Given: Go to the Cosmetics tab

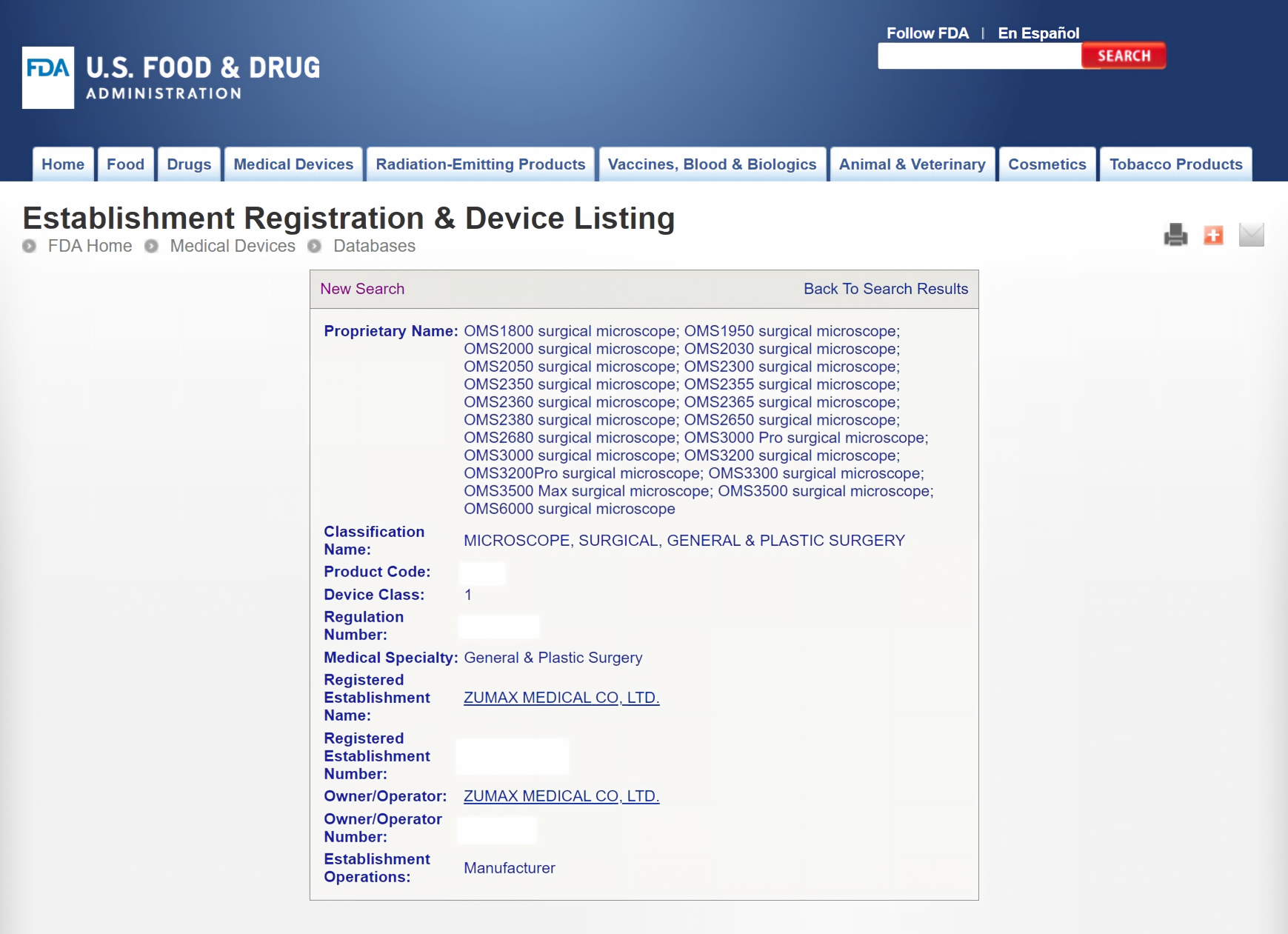Looking at the screenshot, I should 1047,164.
